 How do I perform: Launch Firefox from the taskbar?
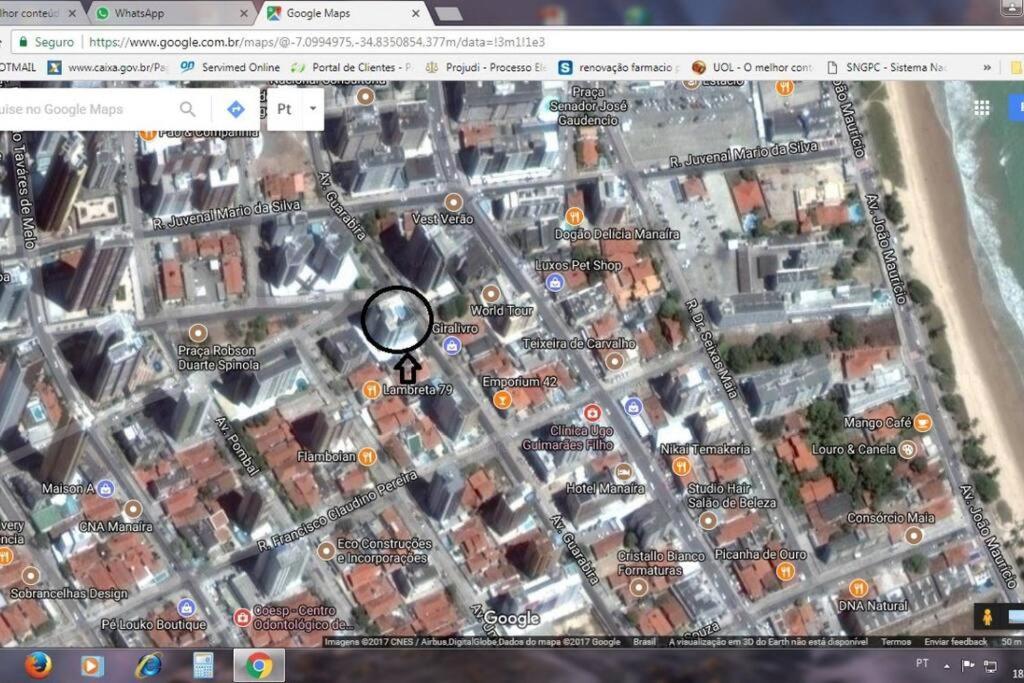38,666
